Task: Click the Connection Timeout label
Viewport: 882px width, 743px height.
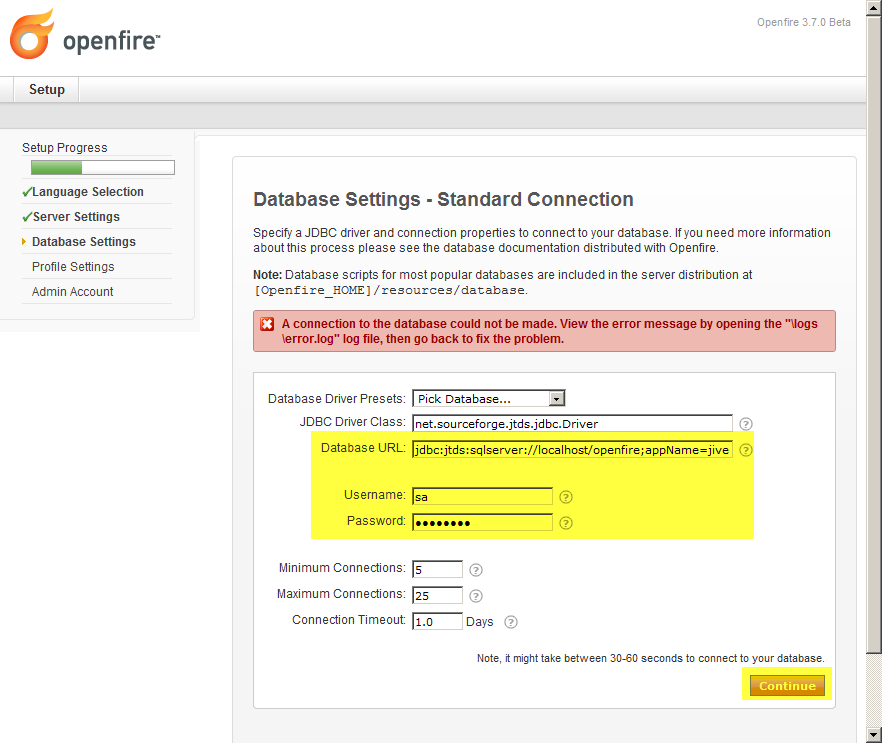Action: (x=349, y=620)
